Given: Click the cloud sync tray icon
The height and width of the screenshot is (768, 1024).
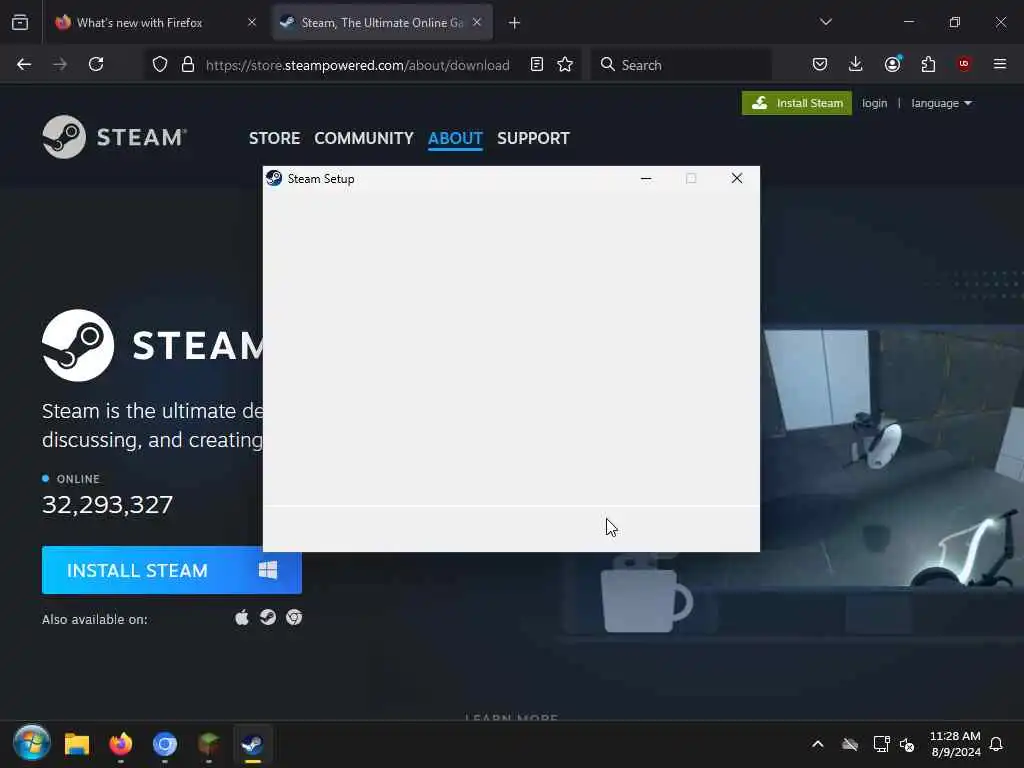Looking at the screenshot, I should [x=850, y=744].
